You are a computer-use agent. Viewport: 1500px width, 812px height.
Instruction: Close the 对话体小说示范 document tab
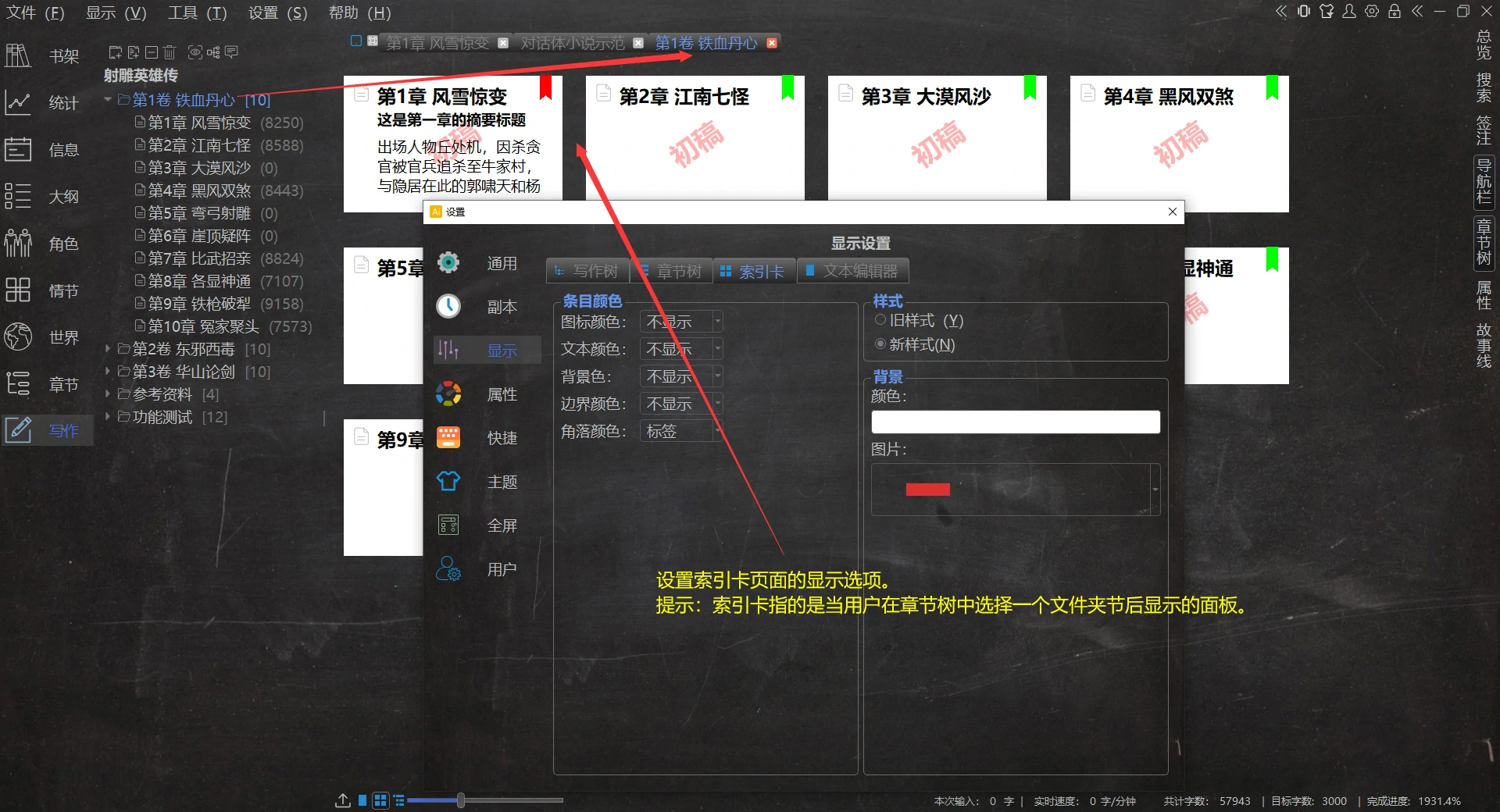click(x=638, y=43)
